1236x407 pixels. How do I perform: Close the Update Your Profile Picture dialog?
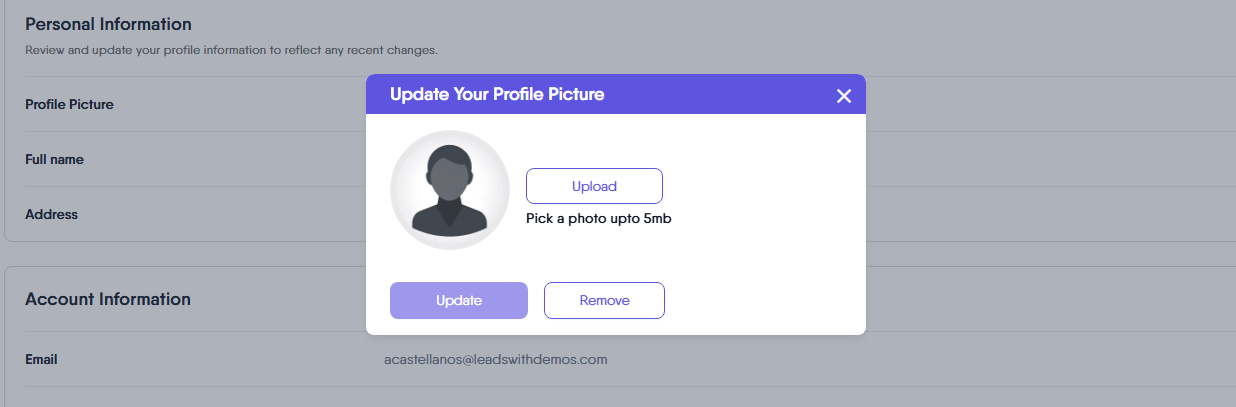point(843,96)
